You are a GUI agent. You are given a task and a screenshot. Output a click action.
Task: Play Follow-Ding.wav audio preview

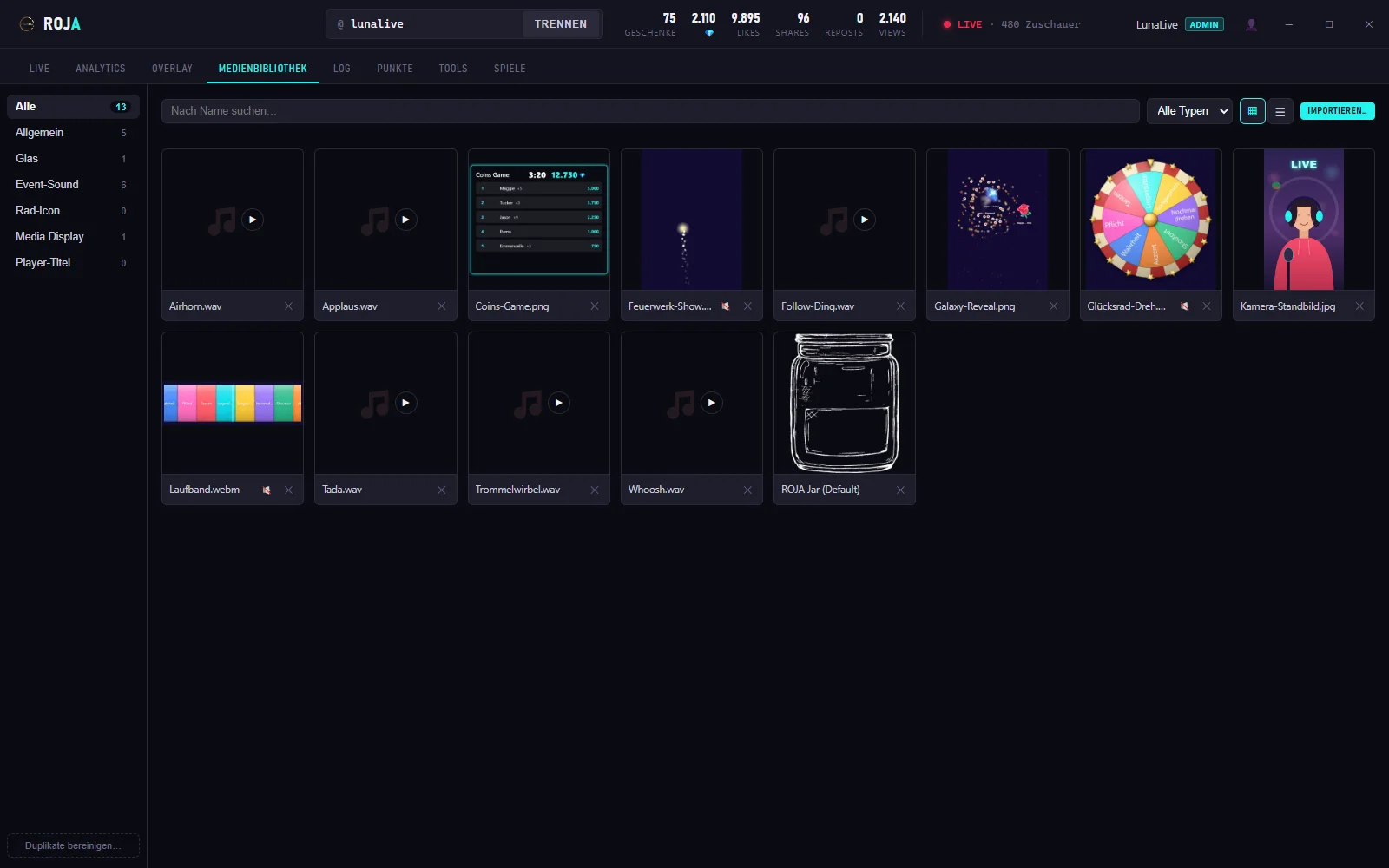click(865, 220)
